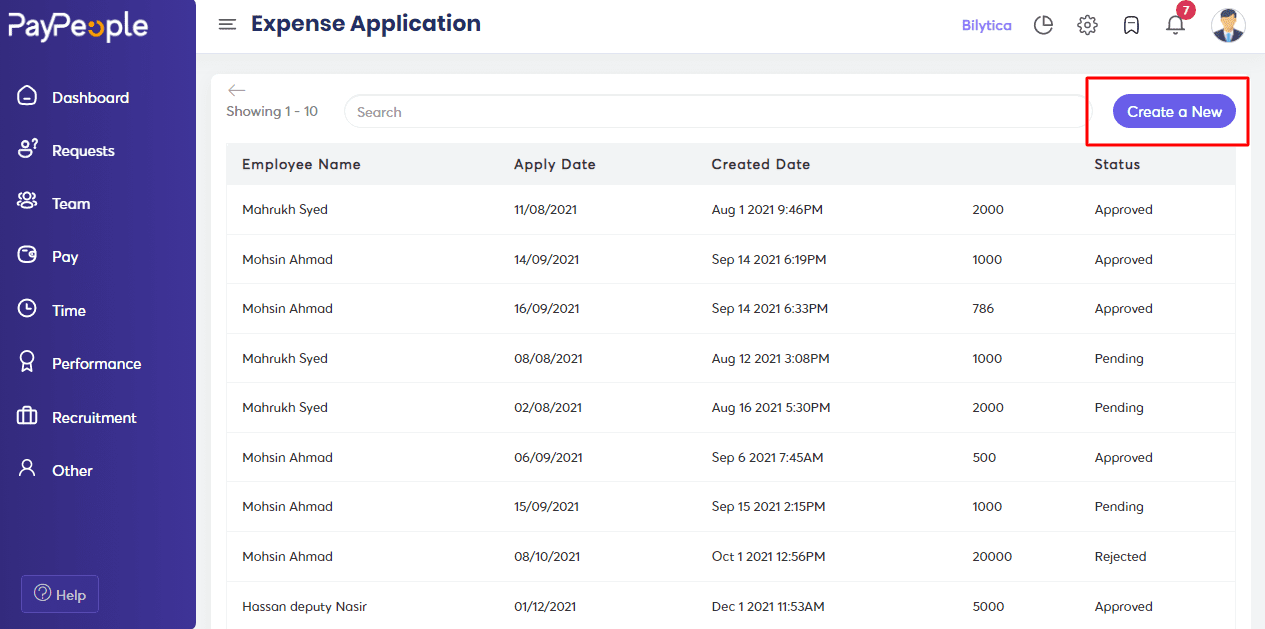Click the Status column header
The height and width of the screenshot is (629, 1265).
[x=1117, y=164]
